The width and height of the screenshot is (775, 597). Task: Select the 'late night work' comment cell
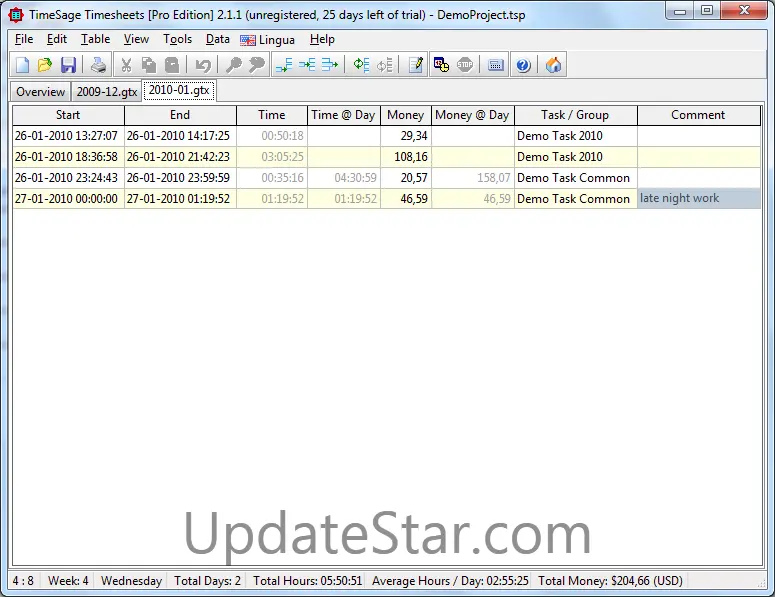coord(698,199)
